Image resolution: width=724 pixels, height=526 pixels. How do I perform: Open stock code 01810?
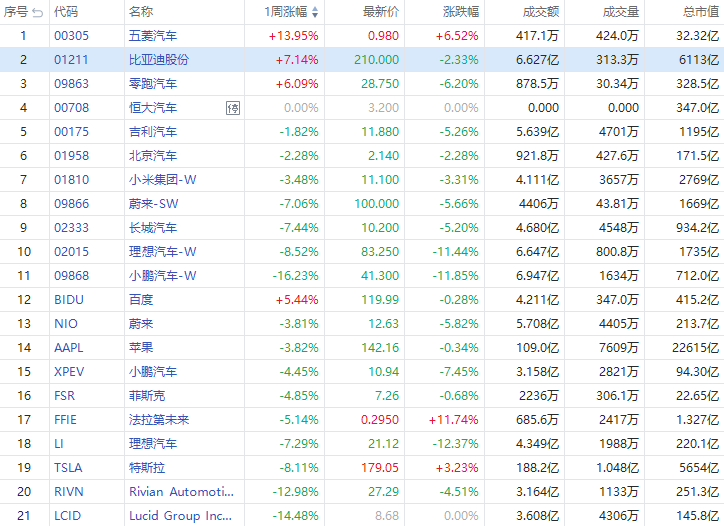coord(72,180)
